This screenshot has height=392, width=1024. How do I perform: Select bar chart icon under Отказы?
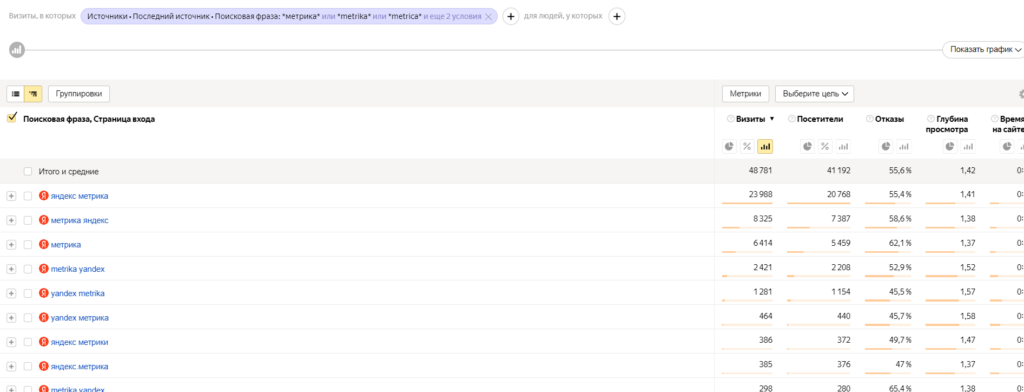coord(904,147)
